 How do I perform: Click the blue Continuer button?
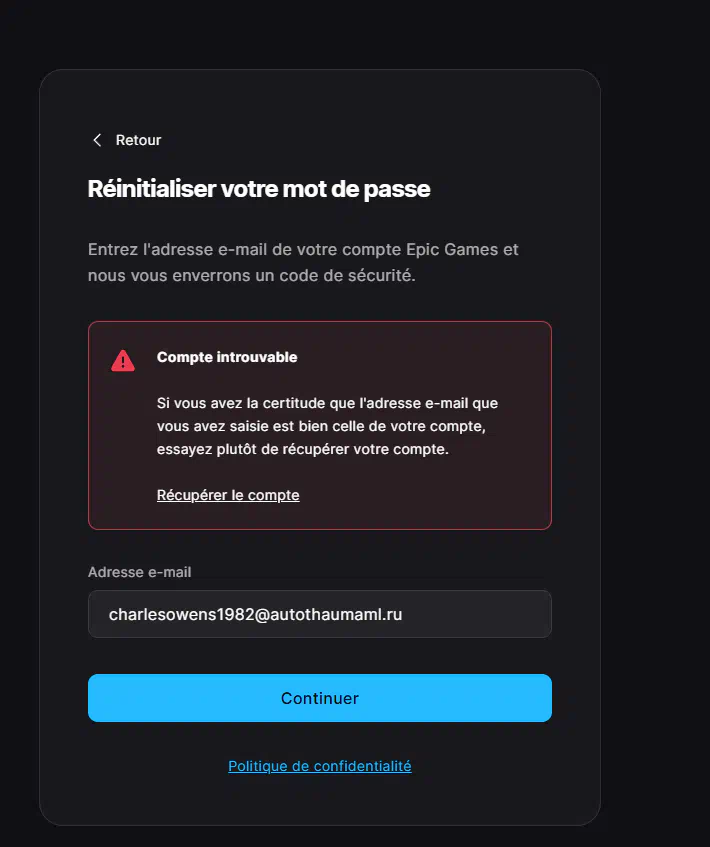click(x=320, y=698)
